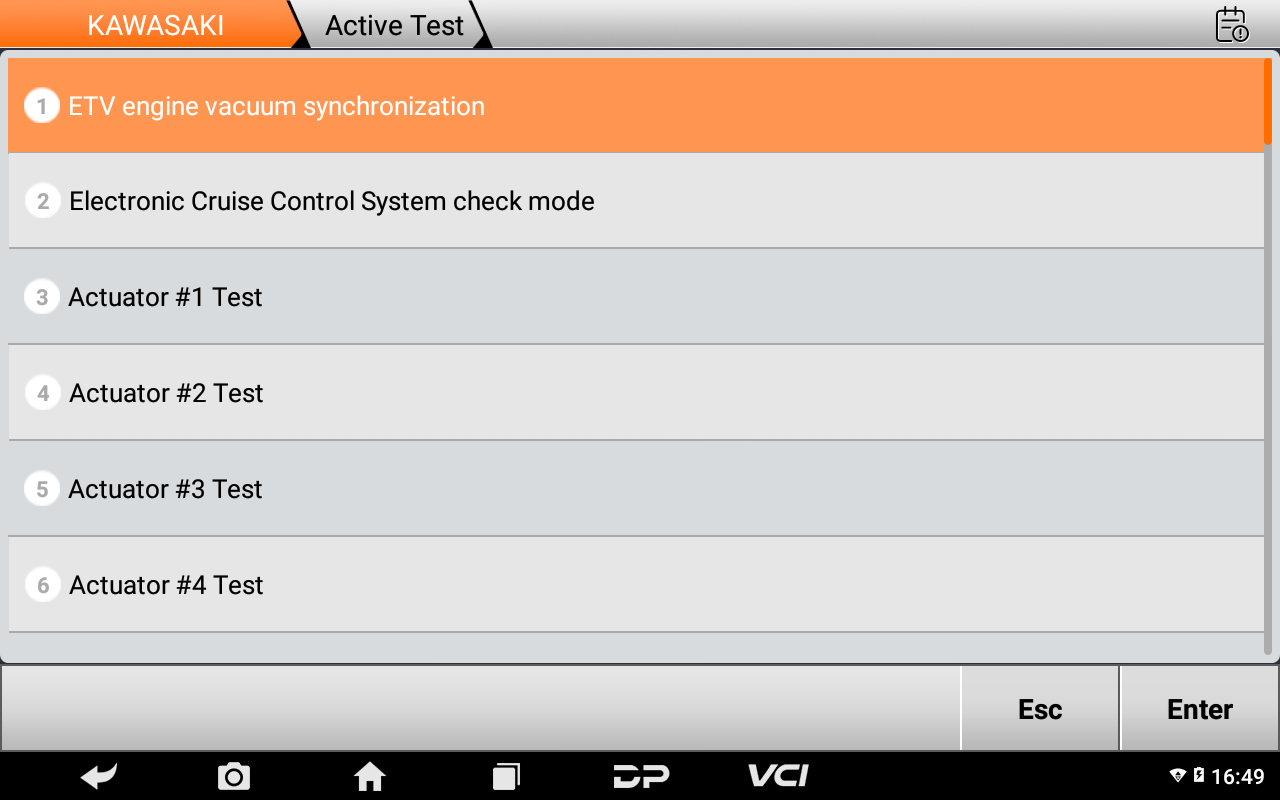Check the Wi-Fi status icon
Screen dimensions: 1280x800
click(1177, 776)
